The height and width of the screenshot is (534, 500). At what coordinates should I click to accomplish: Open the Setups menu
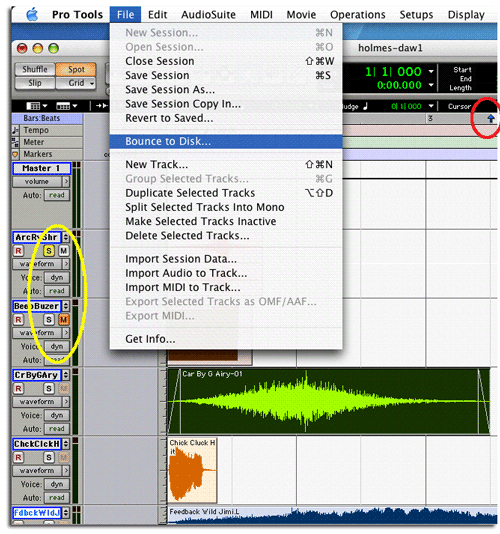[x=416, y=15]
